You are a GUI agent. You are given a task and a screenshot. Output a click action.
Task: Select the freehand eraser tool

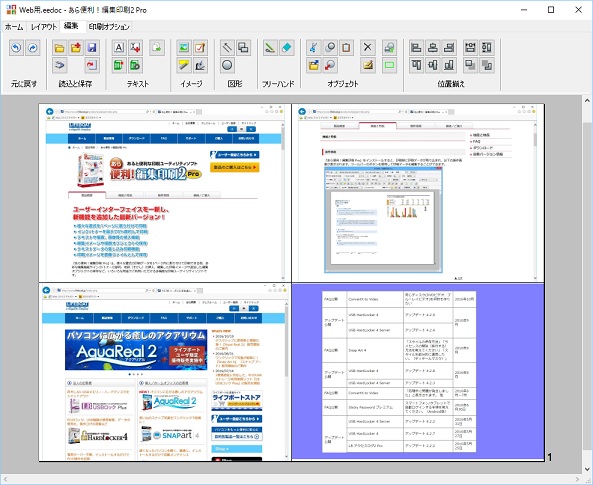pos(287,48)
